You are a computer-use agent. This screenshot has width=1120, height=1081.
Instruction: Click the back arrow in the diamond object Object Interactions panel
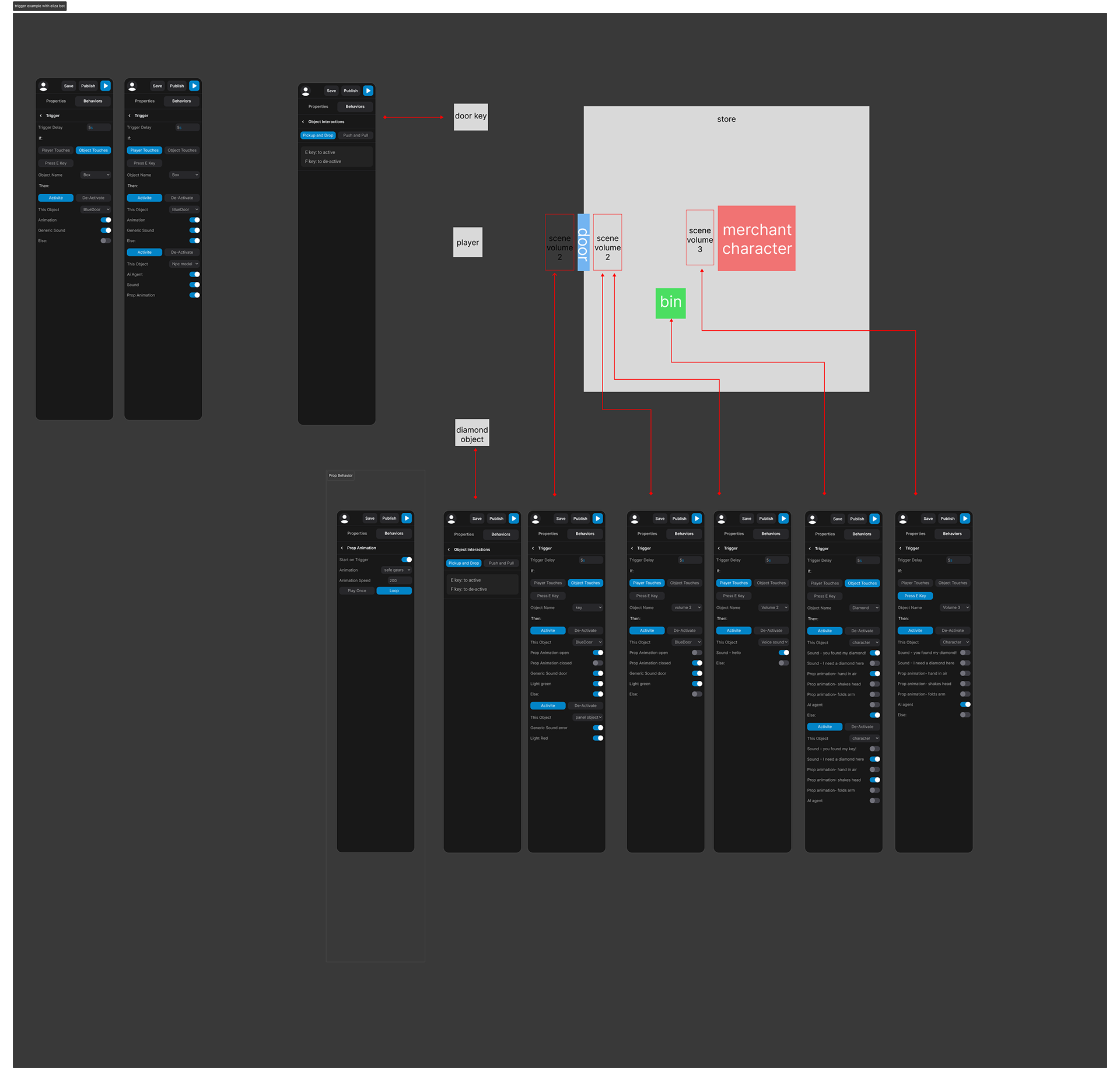449,550
